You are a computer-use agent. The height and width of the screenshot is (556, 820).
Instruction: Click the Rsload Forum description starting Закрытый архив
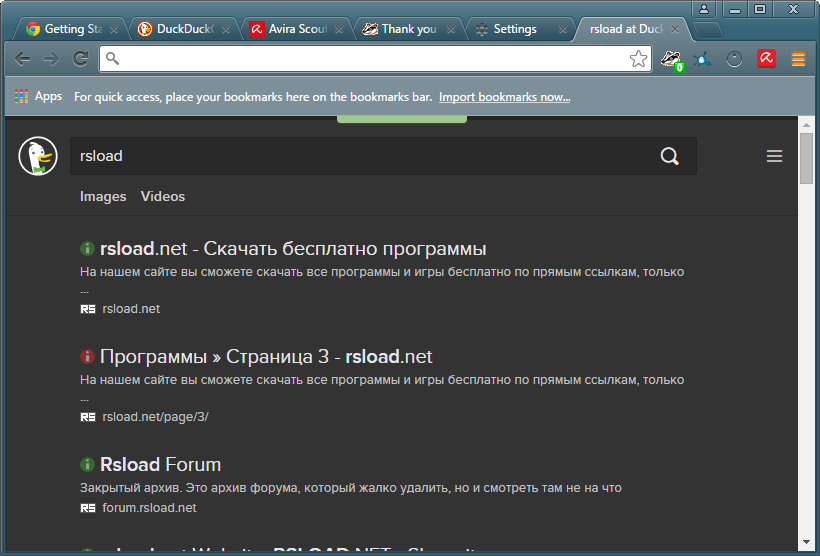350,488
